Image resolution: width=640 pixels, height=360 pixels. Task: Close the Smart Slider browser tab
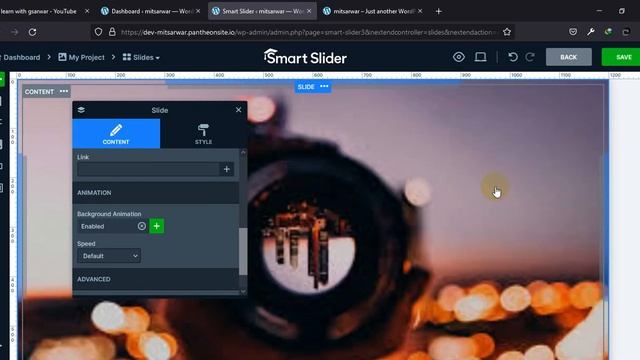[309, 11]
